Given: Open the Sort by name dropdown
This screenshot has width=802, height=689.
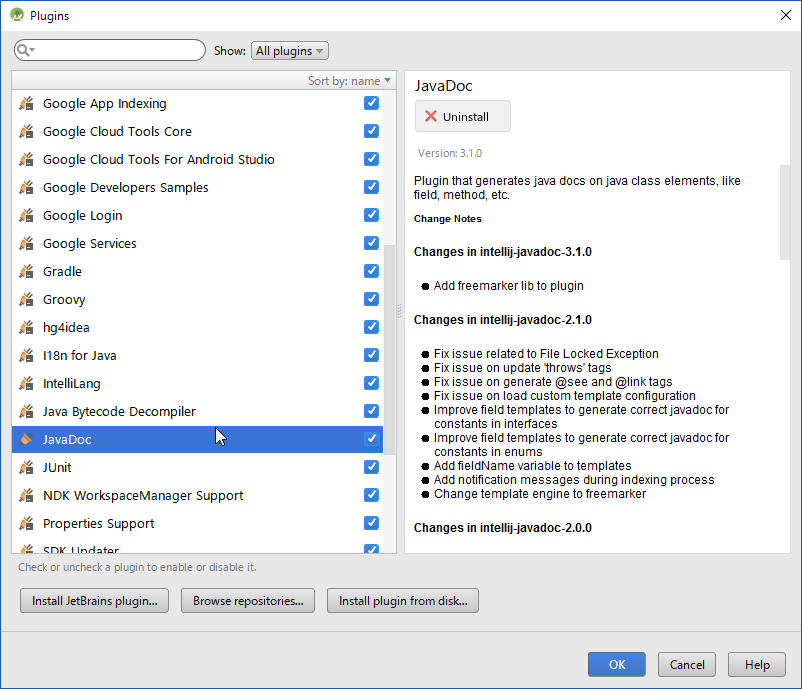Looking at the screenshot, I should [349, 81].
